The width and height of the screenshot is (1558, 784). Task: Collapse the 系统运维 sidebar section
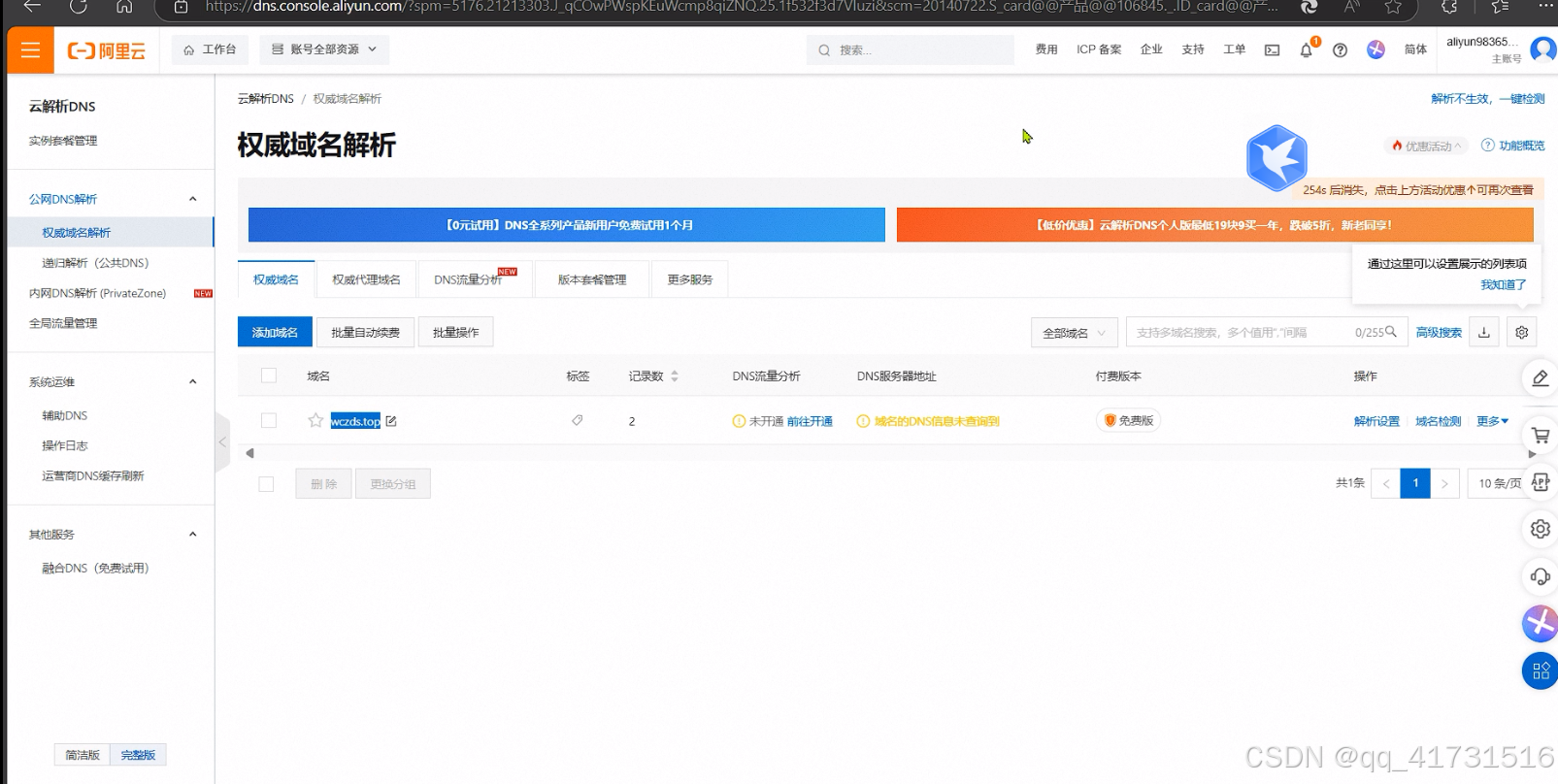[x=192, y=382]
